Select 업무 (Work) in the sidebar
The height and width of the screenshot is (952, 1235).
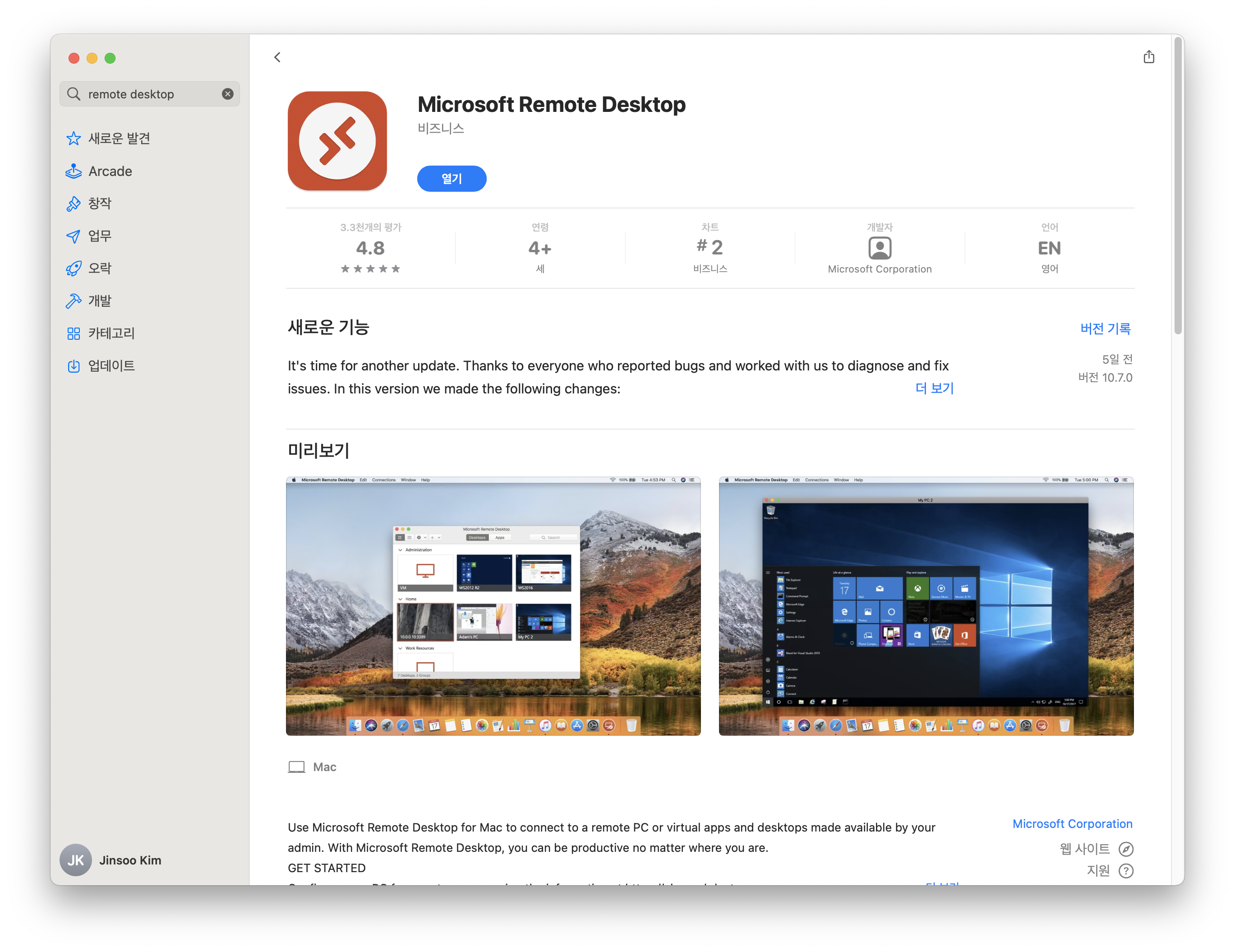tap(100, 236)
